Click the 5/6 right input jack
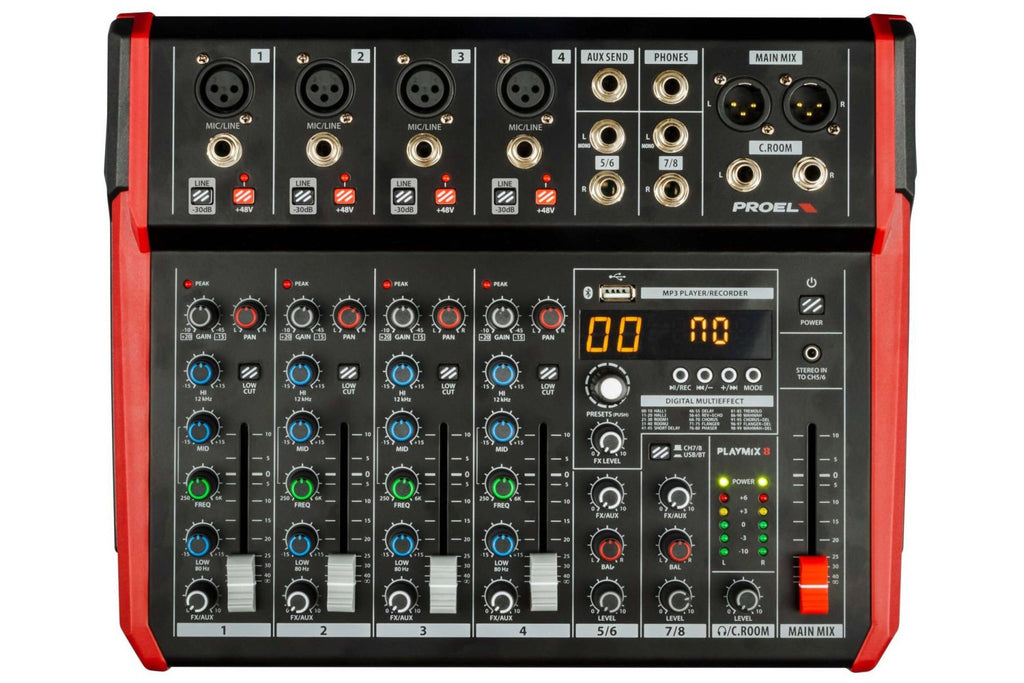Image resolution: width=1024 pixels, height=683 pixels. 607,188
